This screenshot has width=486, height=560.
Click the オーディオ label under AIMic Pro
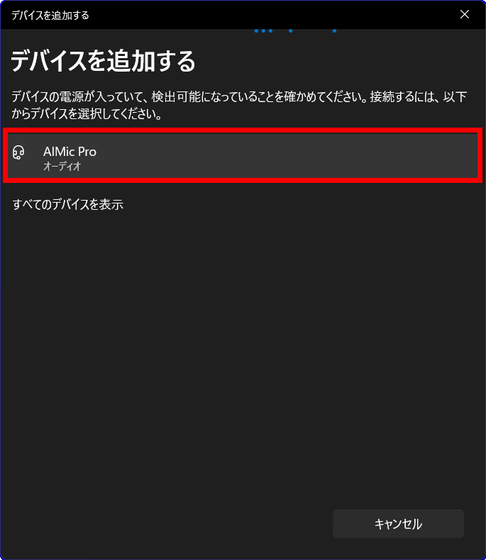pos(62,166)
